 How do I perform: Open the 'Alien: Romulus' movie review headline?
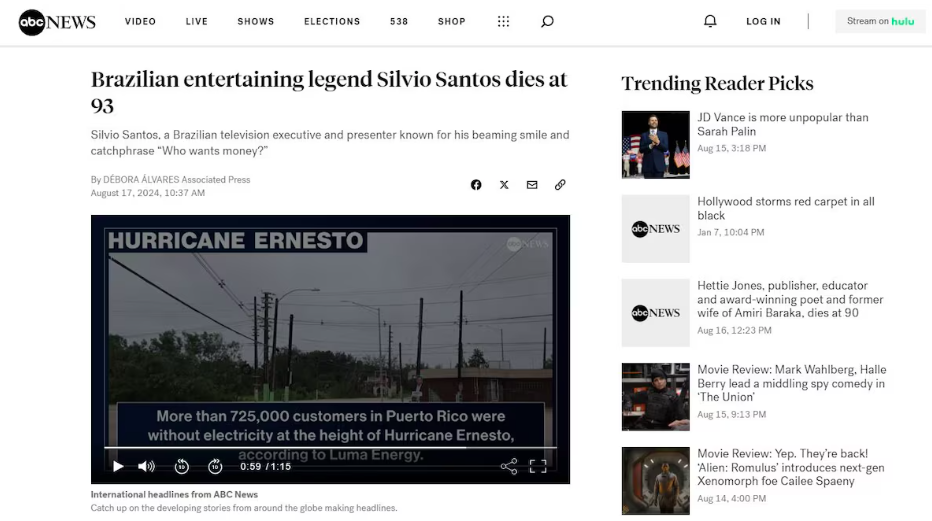(791, 468)
